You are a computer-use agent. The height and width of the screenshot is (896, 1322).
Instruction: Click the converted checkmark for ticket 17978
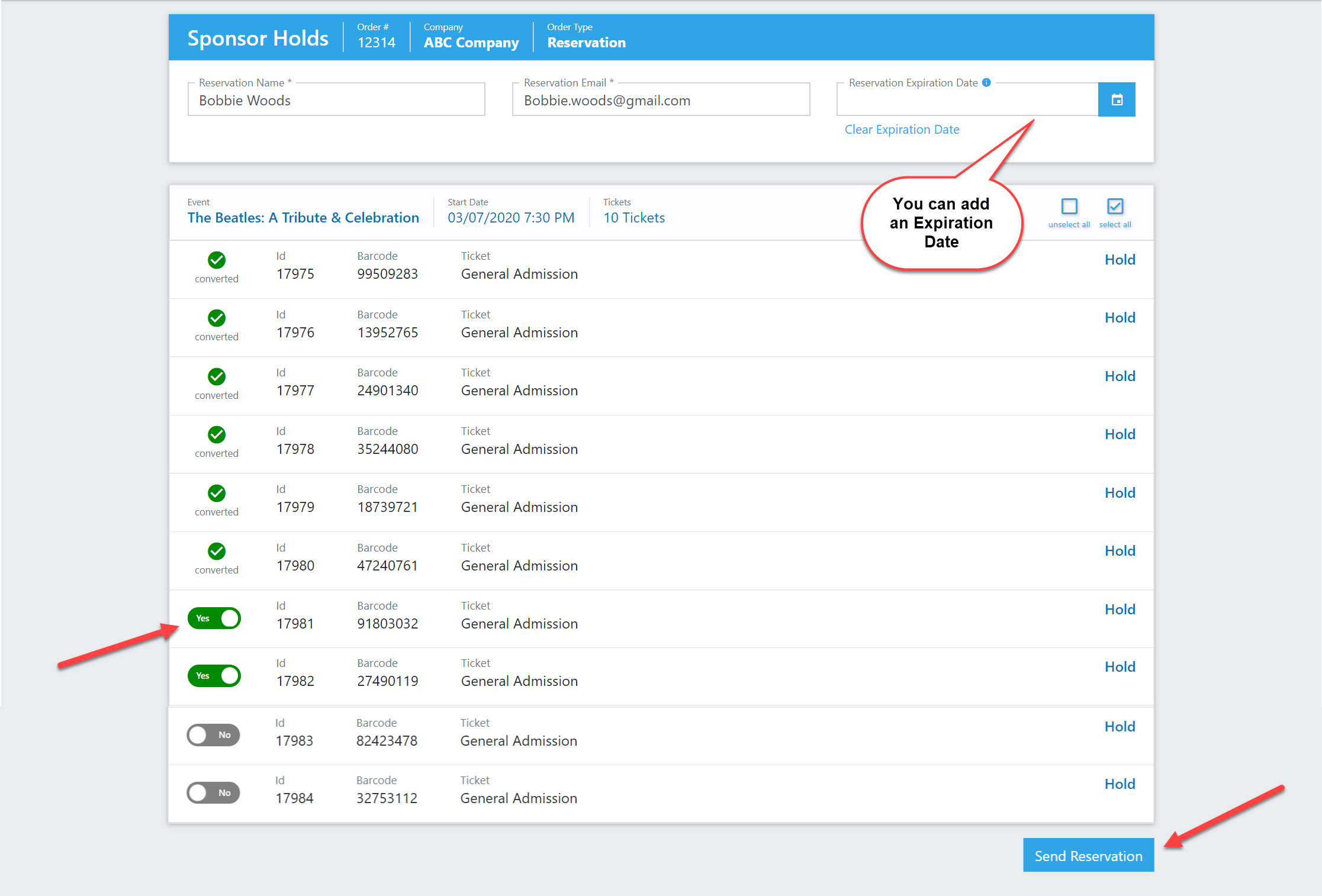tap(217, 435)
